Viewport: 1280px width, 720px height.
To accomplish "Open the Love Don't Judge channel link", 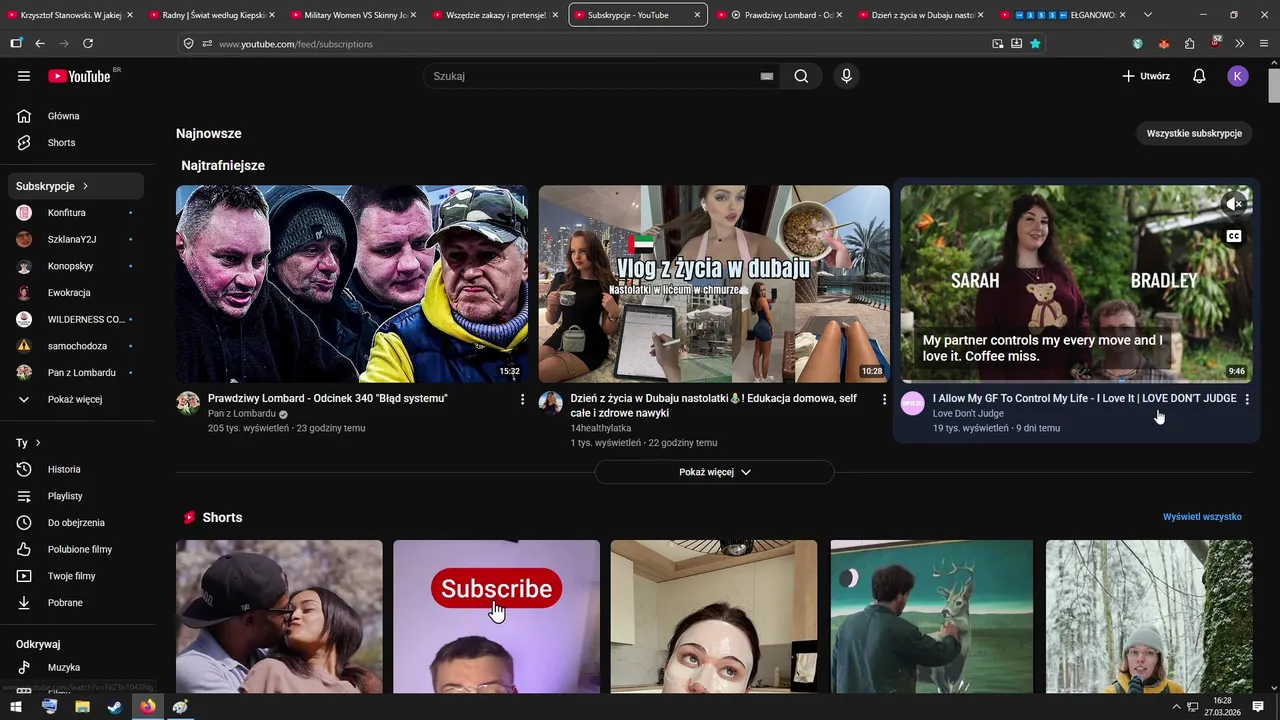I will (968, 413).
